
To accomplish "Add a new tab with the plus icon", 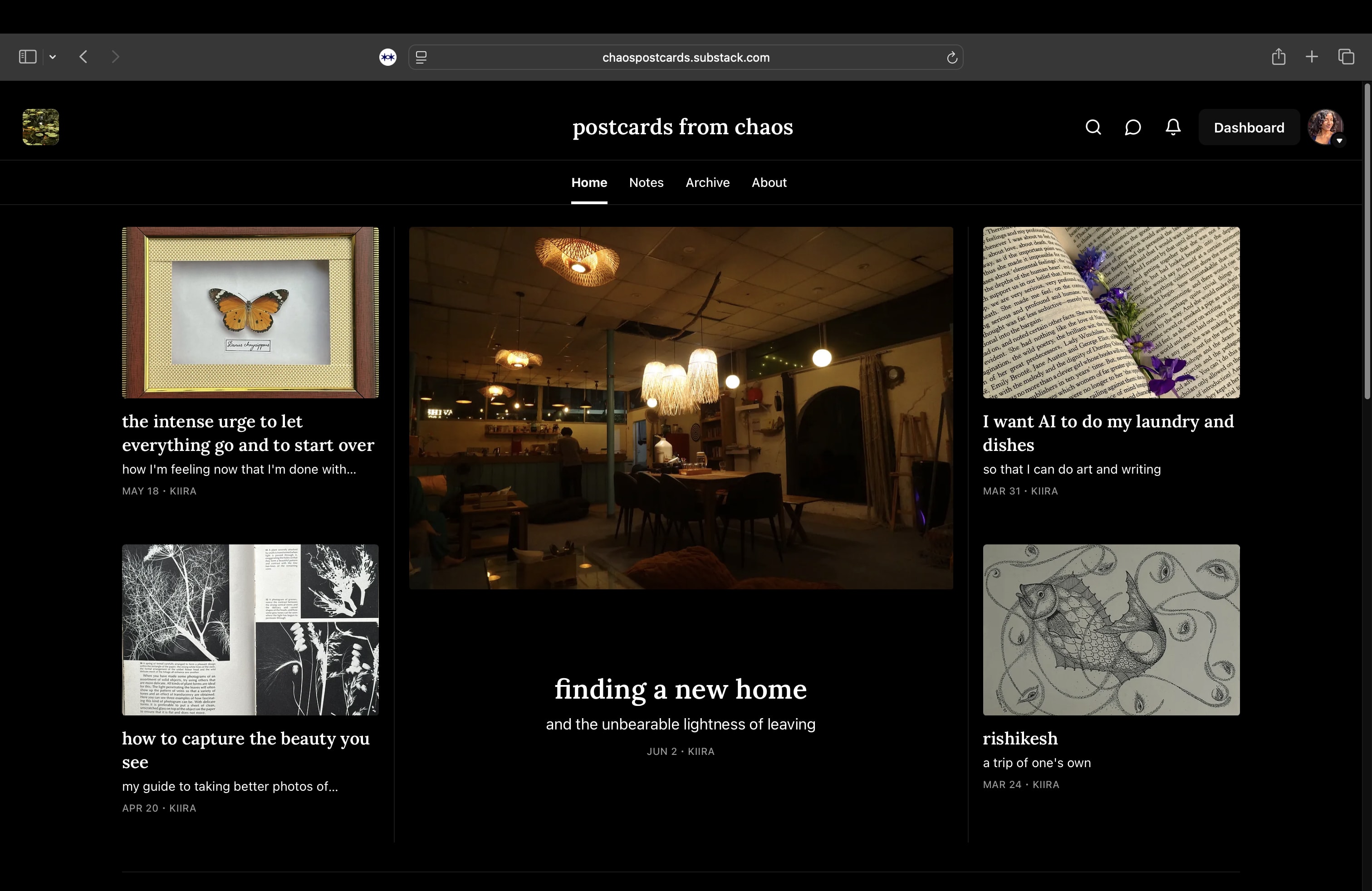I will coord(1312,56).
